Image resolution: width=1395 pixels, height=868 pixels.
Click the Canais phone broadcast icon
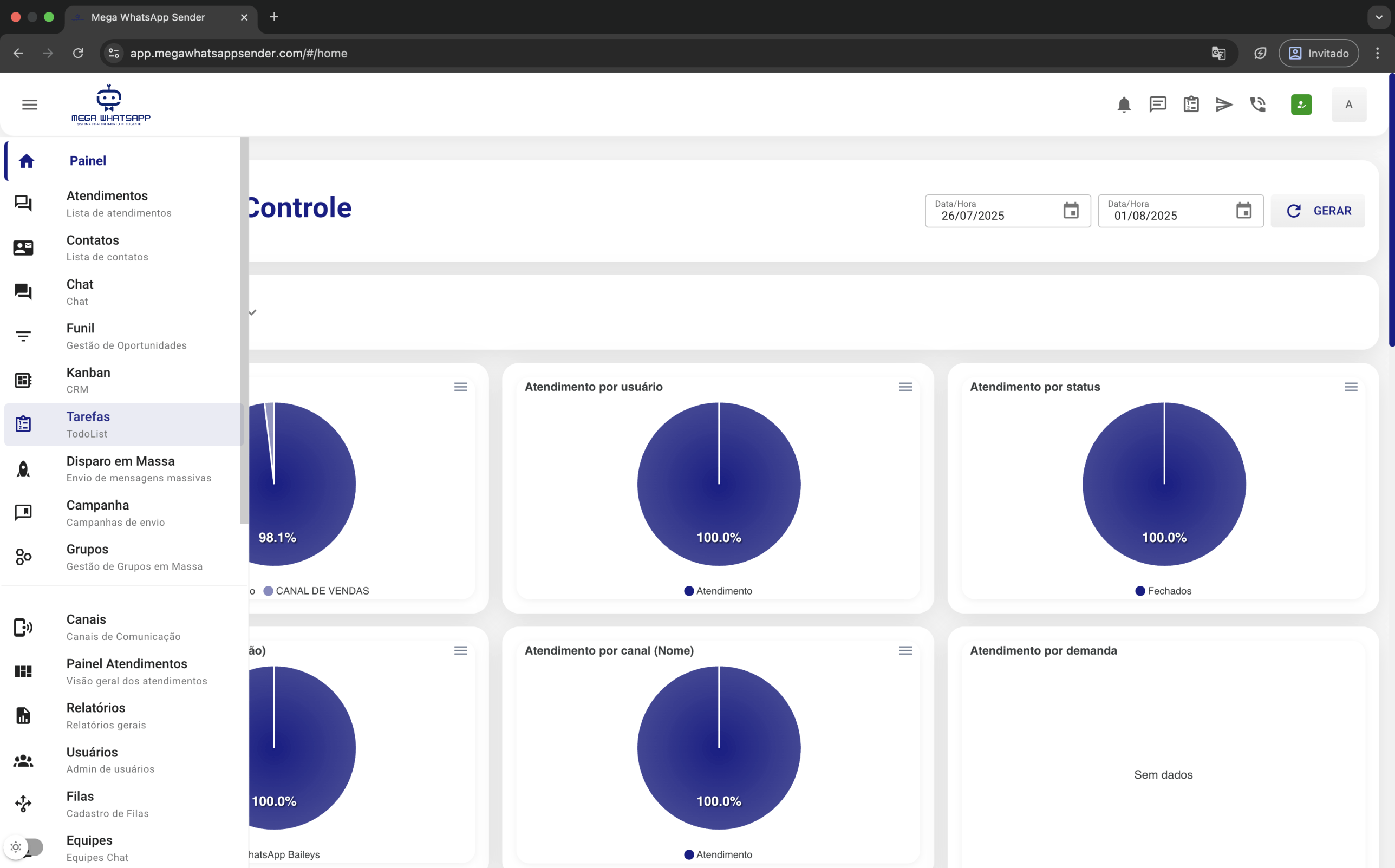tap(23, 628)
